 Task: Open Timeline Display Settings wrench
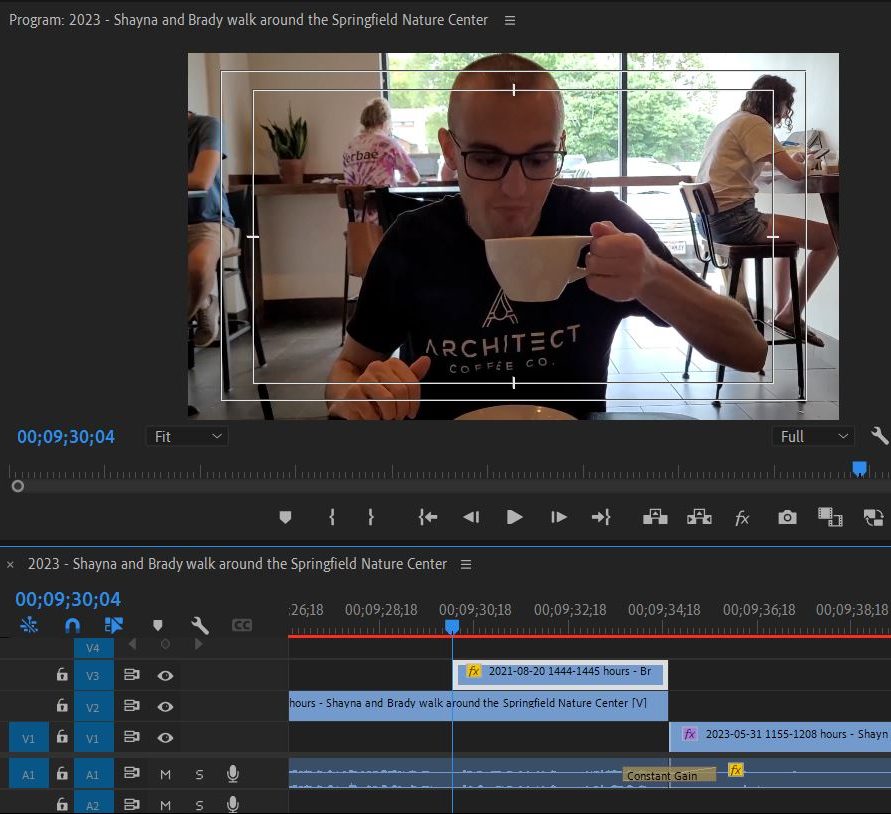click(199, 625)
